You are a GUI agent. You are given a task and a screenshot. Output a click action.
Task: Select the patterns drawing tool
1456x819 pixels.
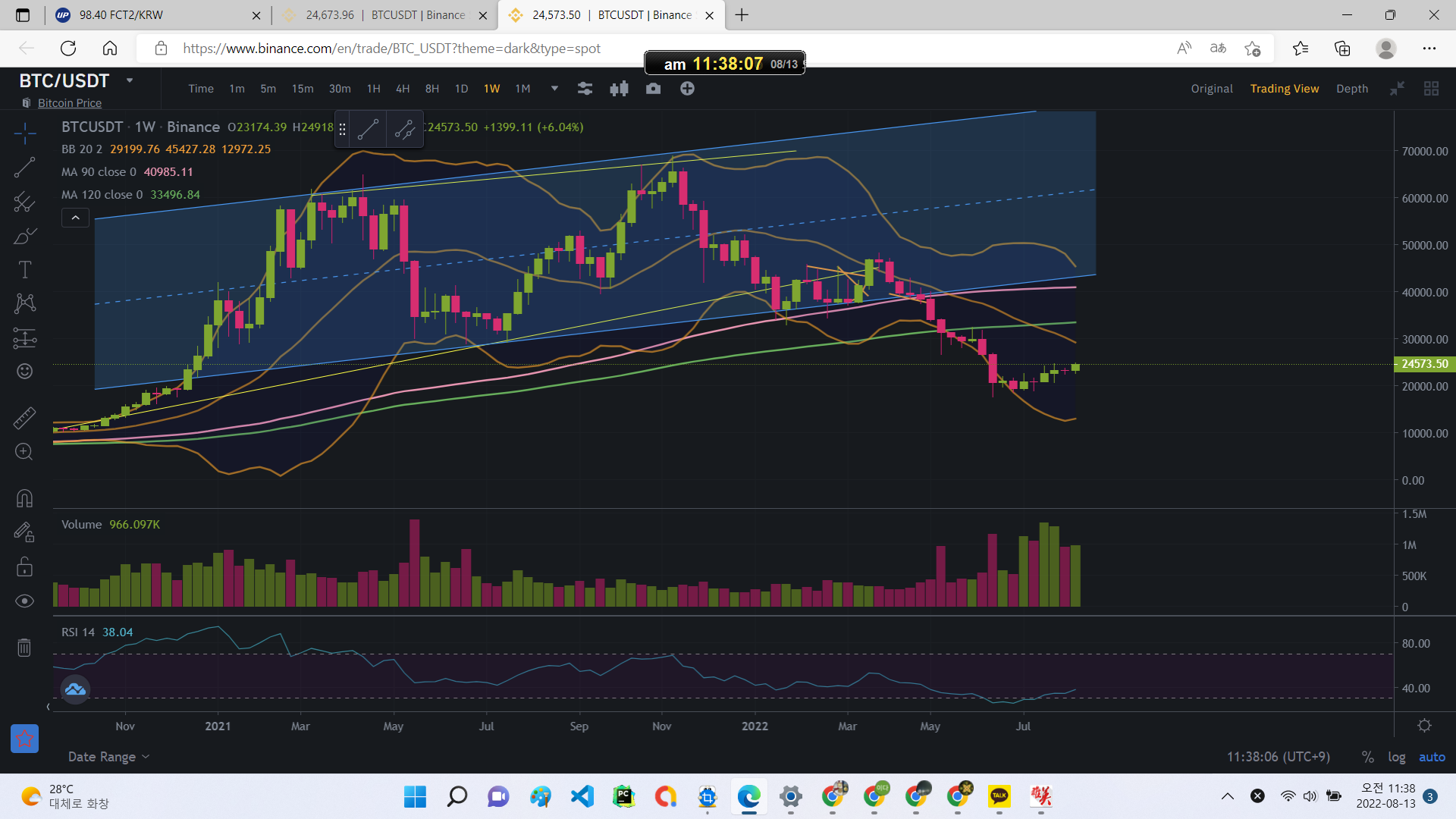tap(24, 303)
